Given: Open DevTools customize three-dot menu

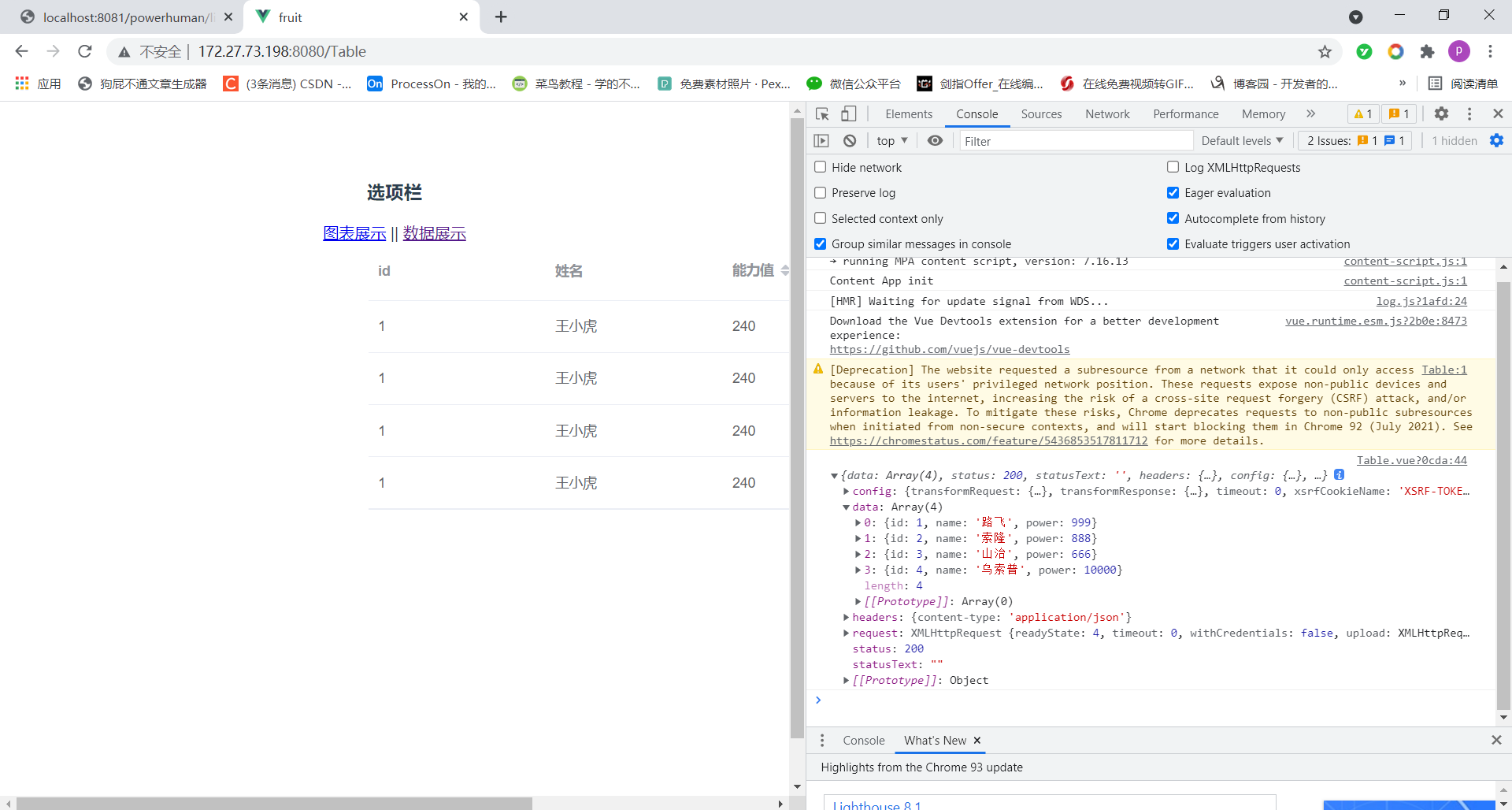Looking at the screenshot, I should [x=1469, y=113].
